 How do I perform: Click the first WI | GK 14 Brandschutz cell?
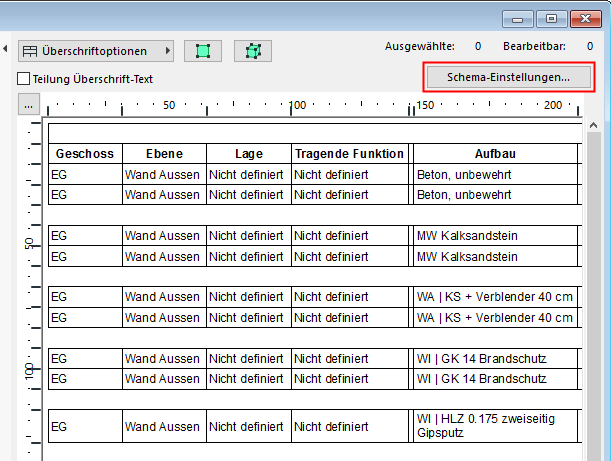[495, 358]
